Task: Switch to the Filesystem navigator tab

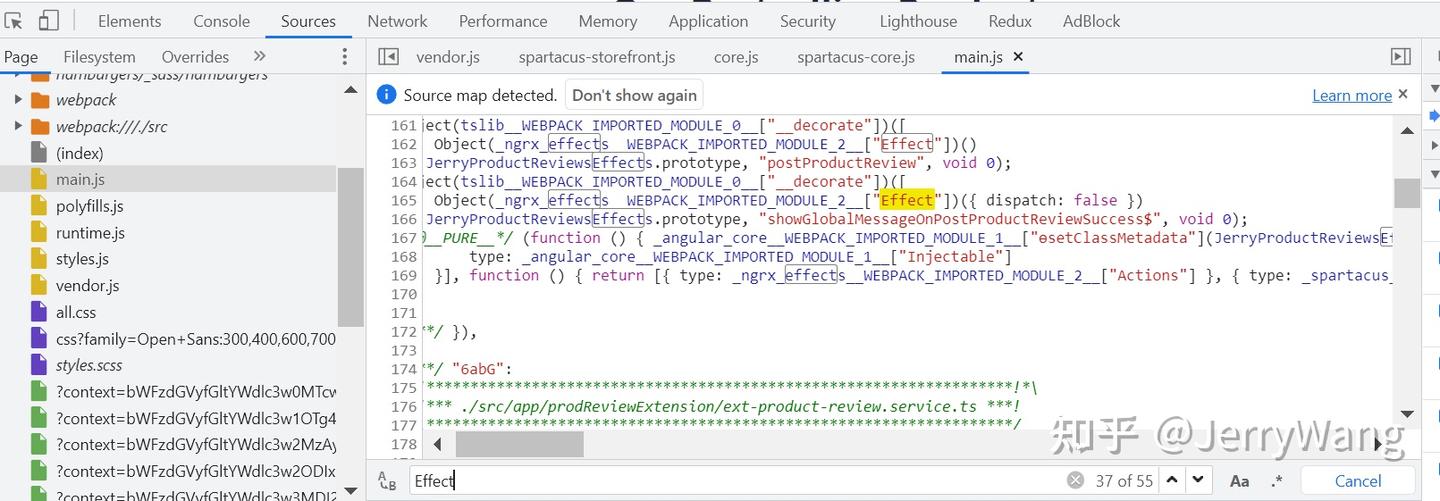Action: point(99,57)
